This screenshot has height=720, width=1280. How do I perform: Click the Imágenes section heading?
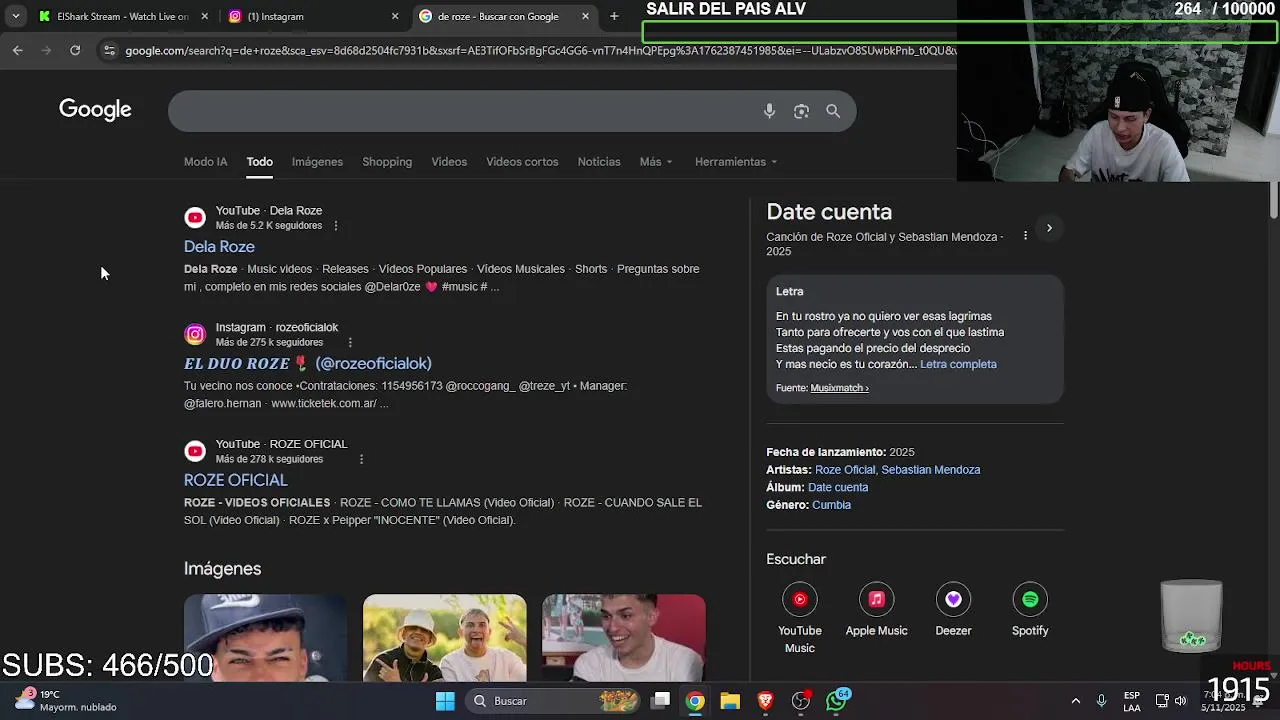click(x=222, y=569)
